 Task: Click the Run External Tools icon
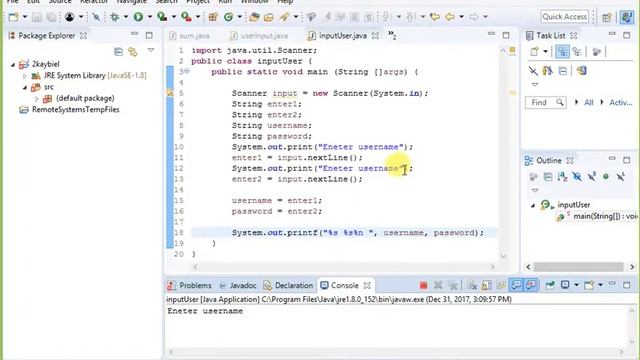click(186, 17)
